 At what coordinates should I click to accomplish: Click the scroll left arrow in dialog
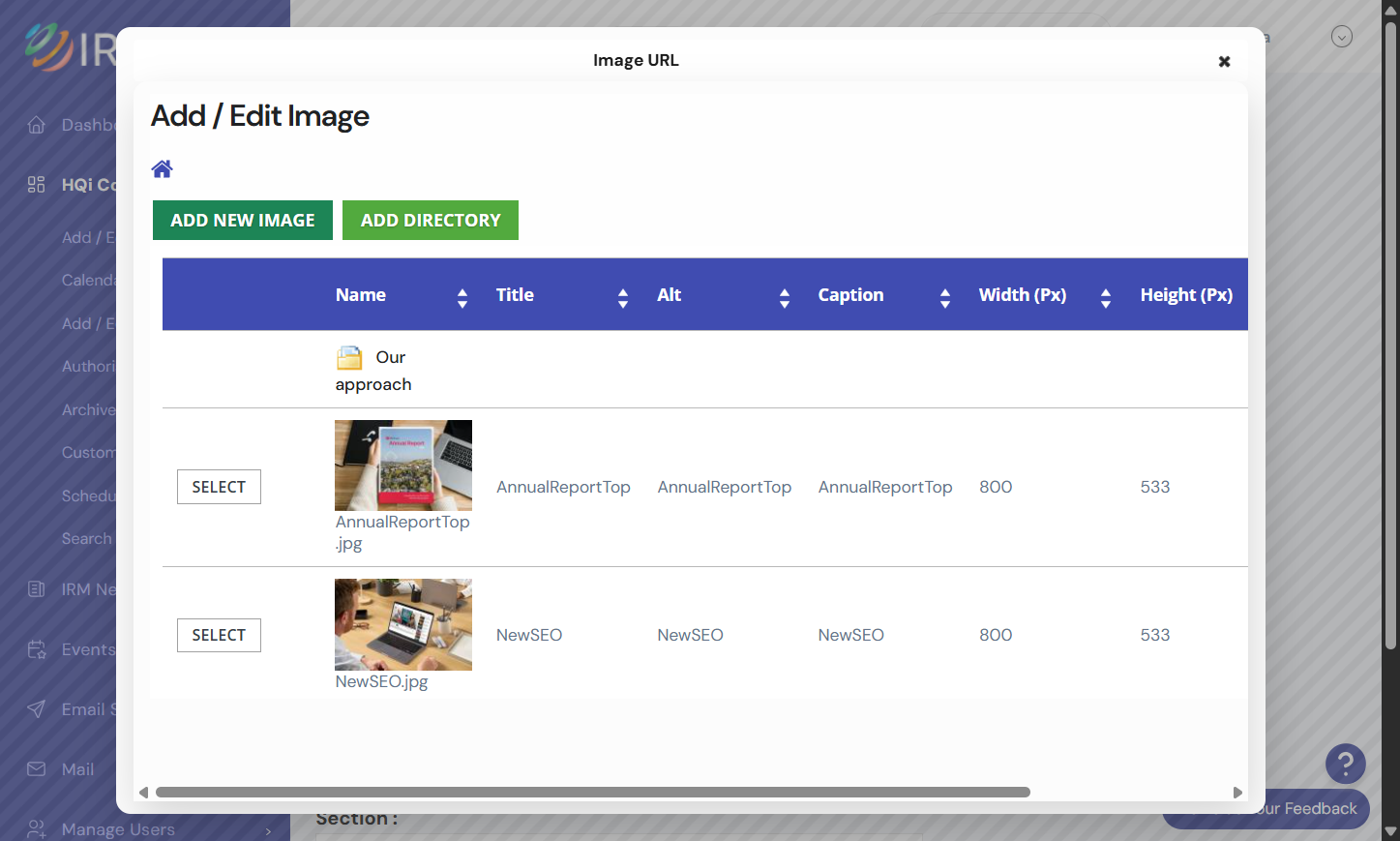click(143, 793)
